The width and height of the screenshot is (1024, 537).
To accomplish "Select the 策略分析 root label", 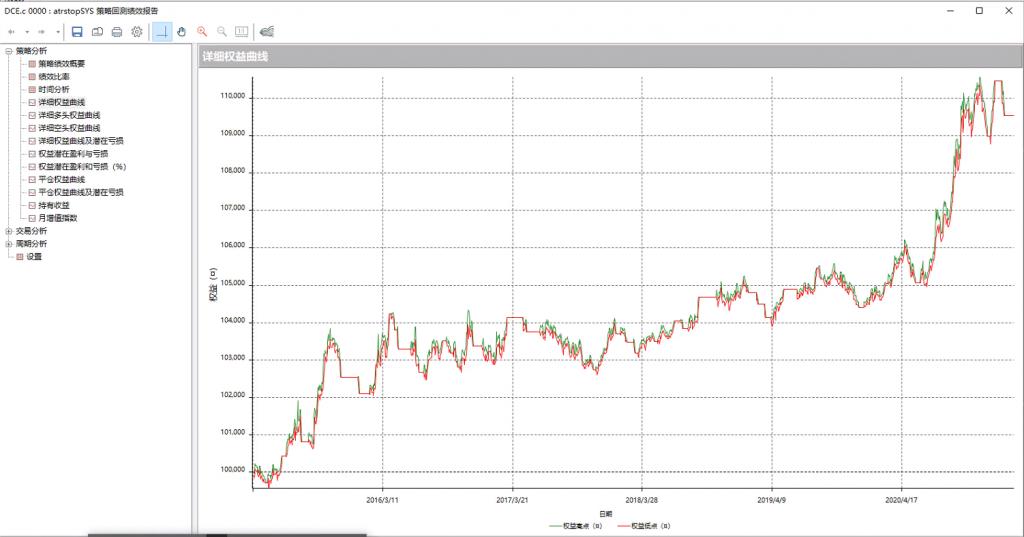I will 31,51.
